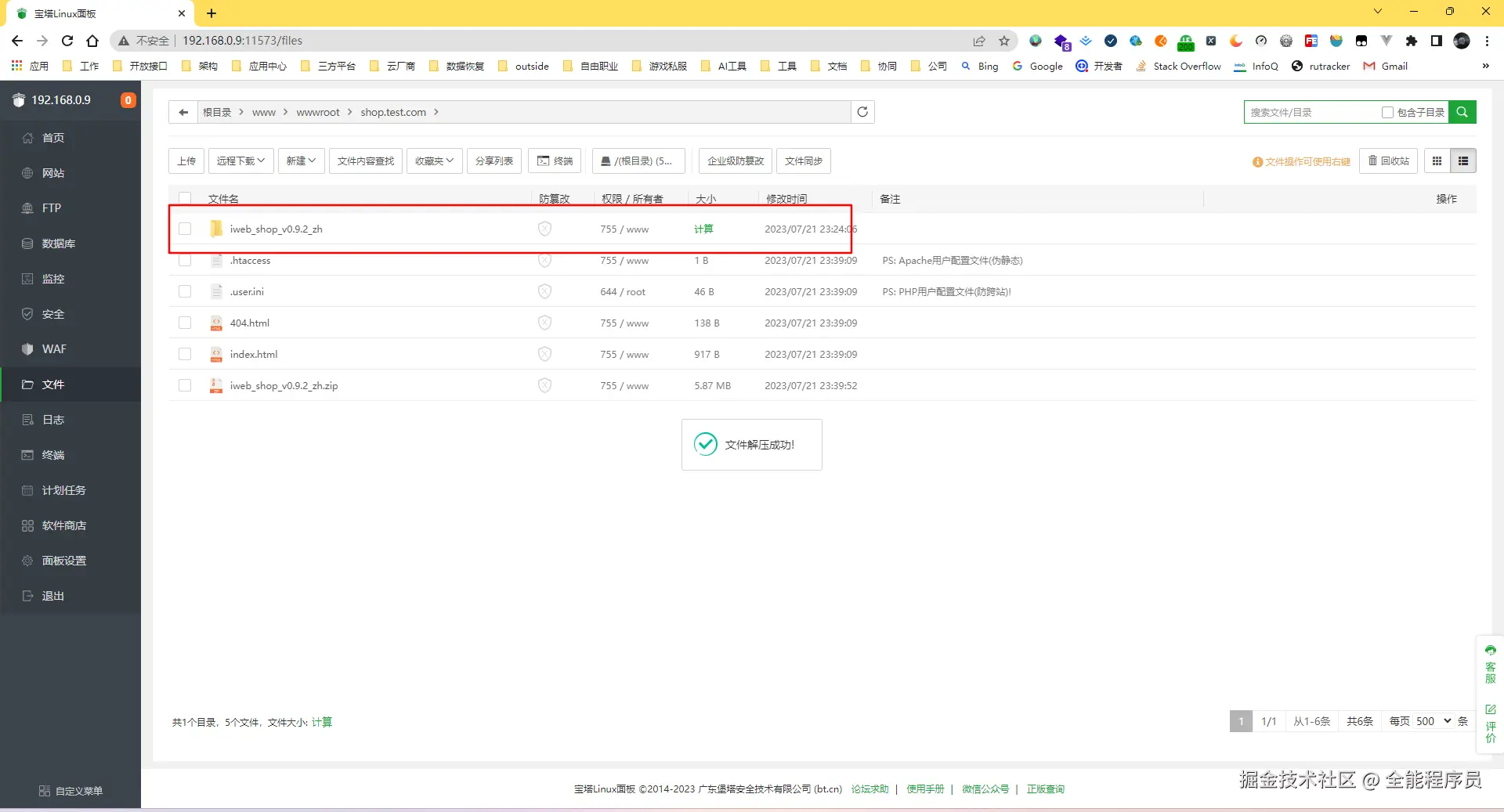Viewport: 1504px width, 812px height.
Task: Click the 分享列表 button
Action: 494,161
